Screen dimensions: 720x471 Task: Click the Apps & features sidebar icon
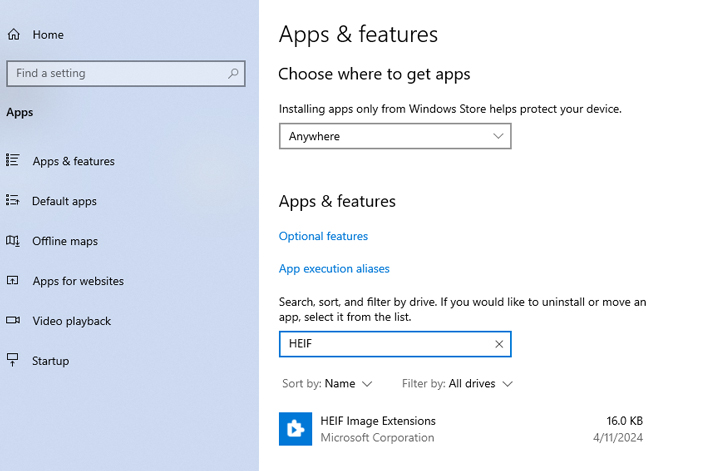13,161
